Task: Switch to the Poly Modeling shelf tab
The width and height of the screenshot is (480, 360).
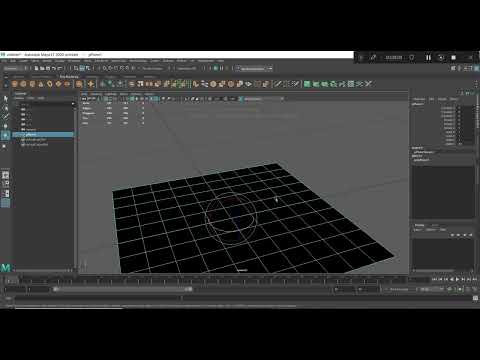Action: (69, 77)
